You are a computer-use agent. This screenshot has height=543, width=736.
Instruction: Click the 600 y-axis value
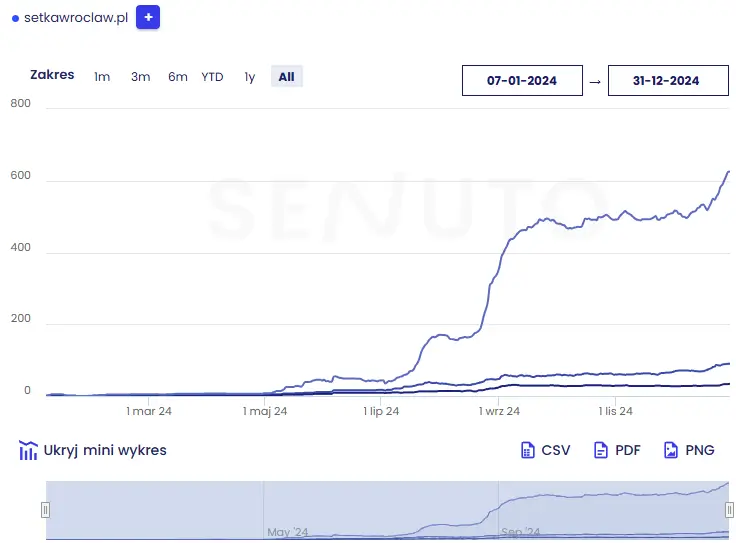[x=21, y=175]
